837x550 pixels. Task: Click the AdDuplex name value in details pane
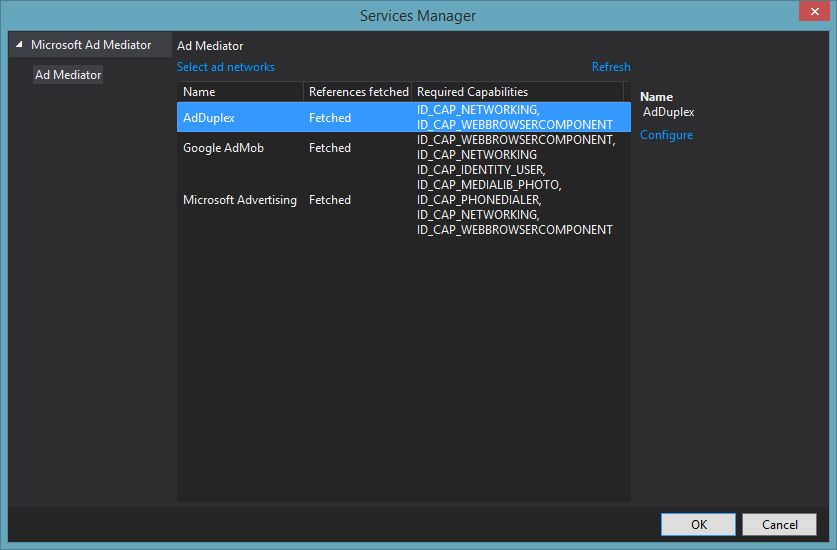[x=668, y=112]
